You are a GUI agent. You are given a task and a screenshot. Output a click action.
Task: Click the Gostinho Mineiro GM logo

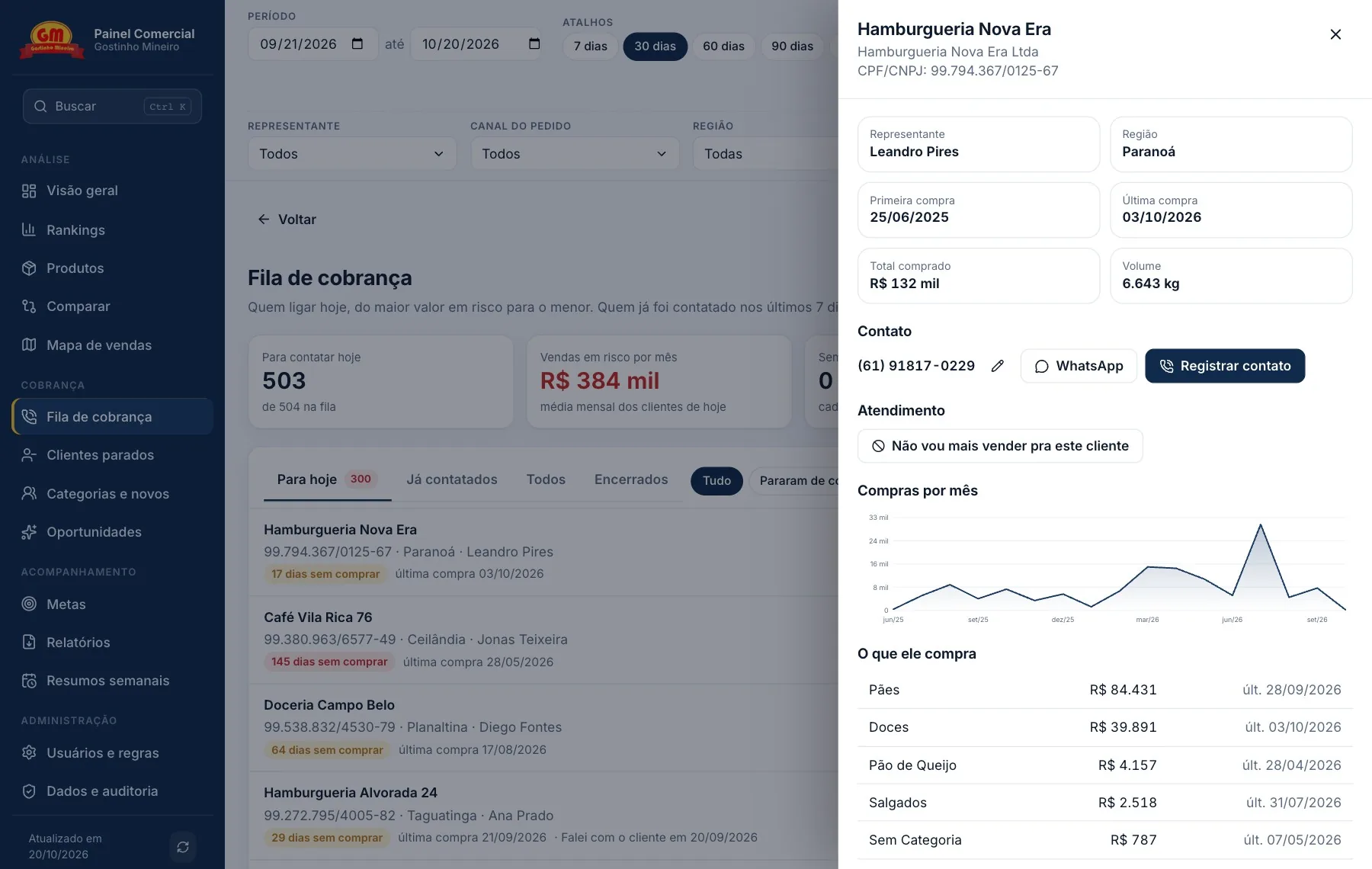51,40
